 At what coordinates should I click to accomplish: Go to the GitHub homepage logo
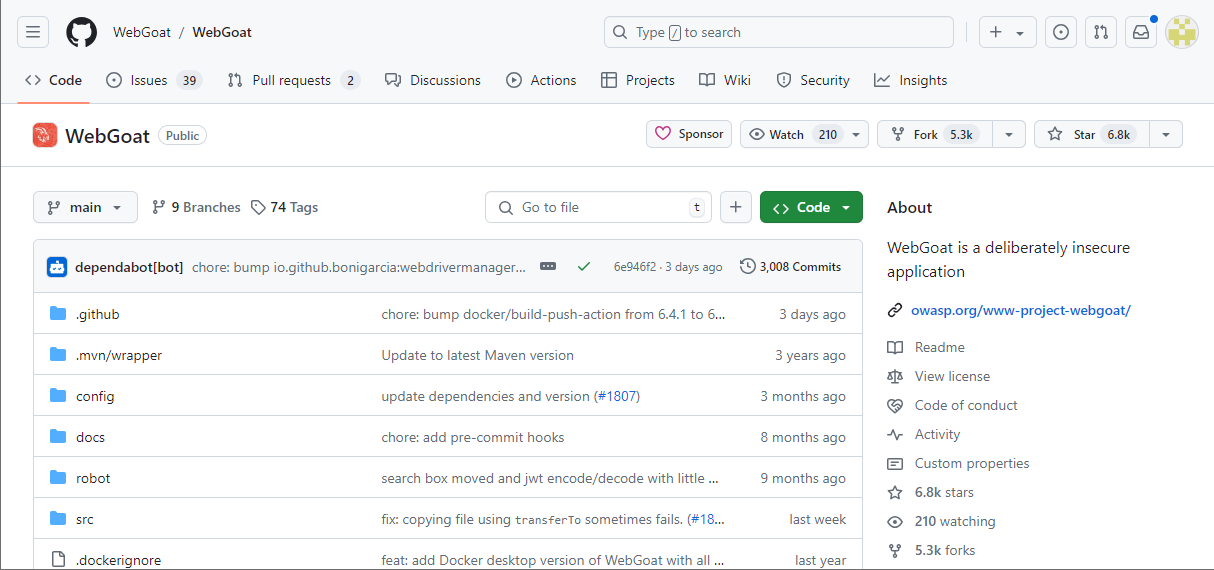tap(81, 32)
